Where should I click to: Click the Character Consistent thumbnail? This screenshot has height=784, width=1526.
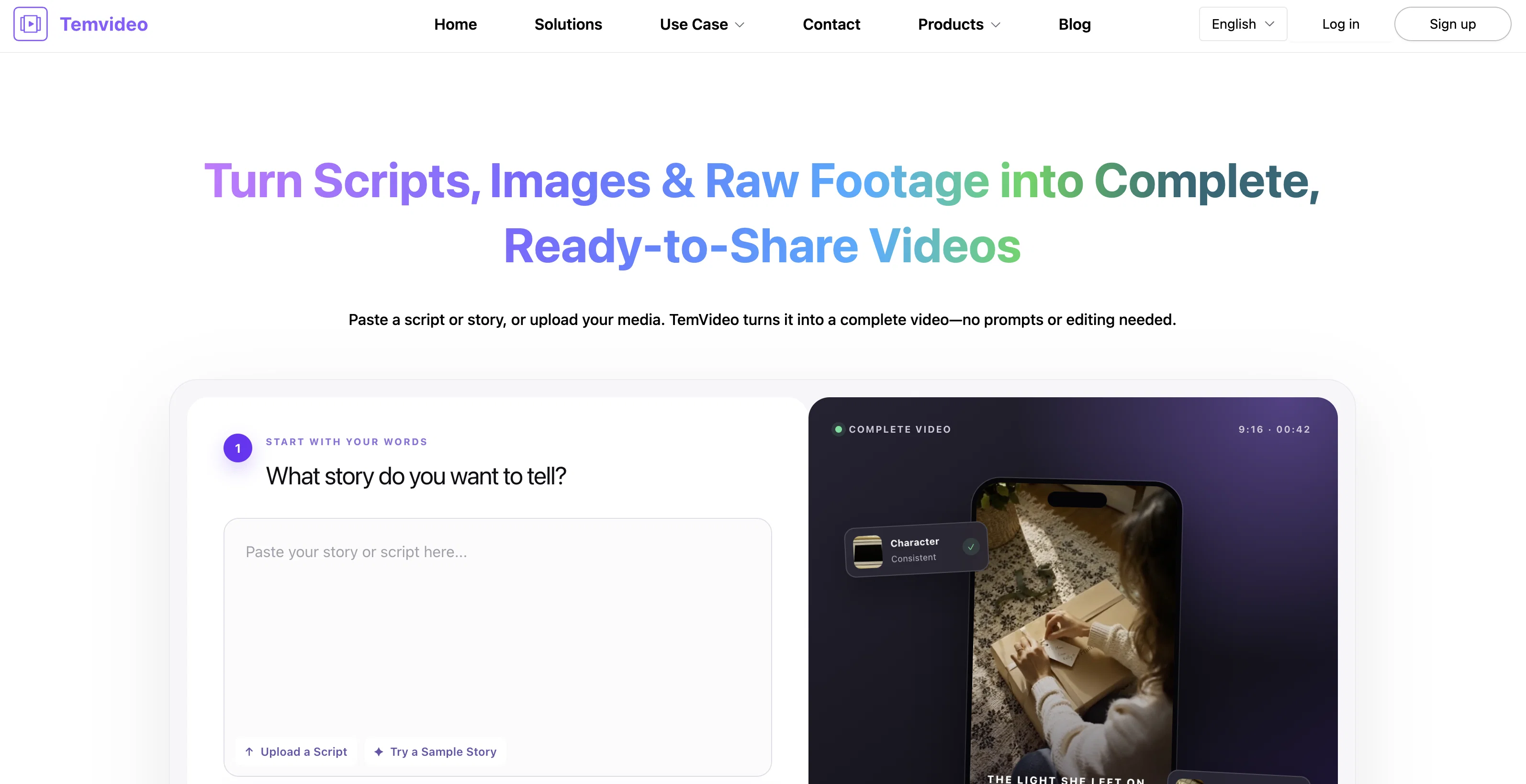coord(868,551)
